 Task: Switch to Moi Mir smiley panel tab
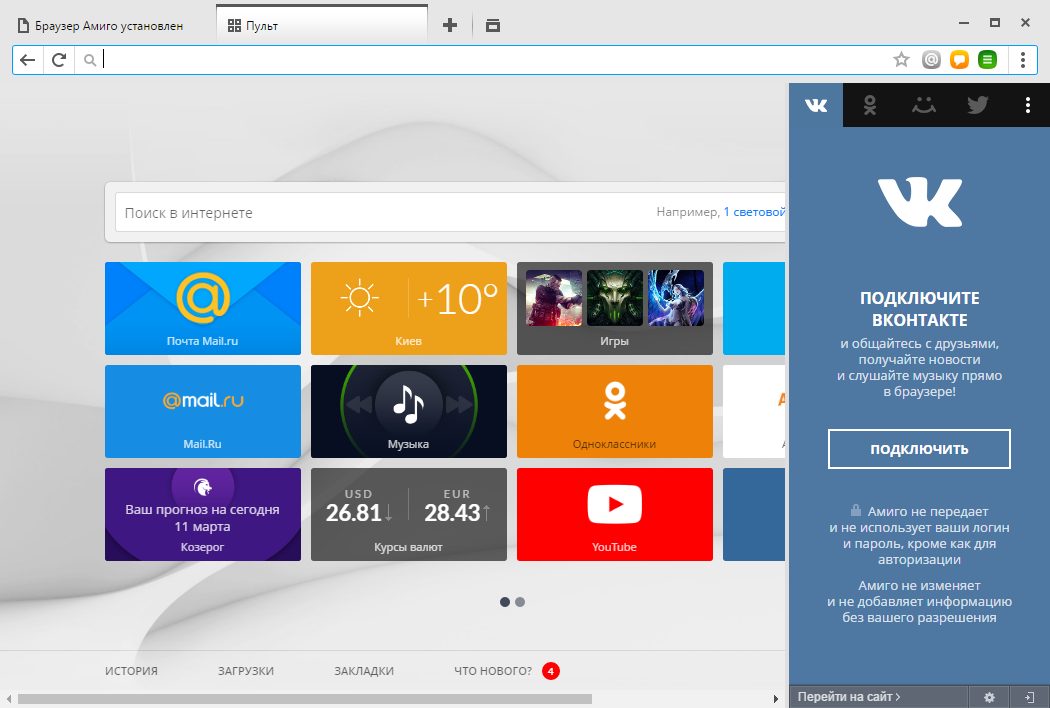923,105
